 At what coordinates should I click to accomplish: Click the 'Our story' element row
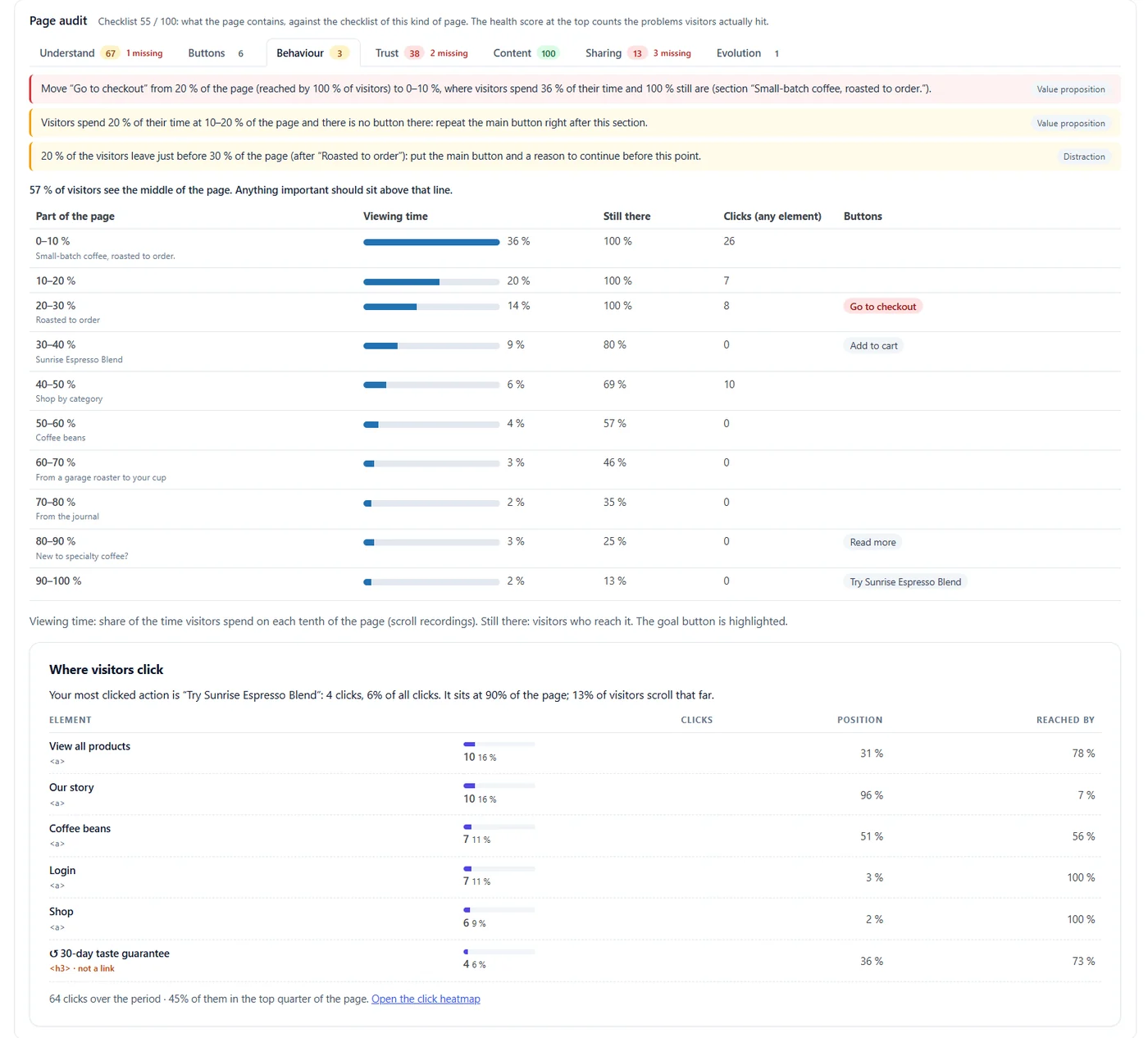tap(575, 794)
